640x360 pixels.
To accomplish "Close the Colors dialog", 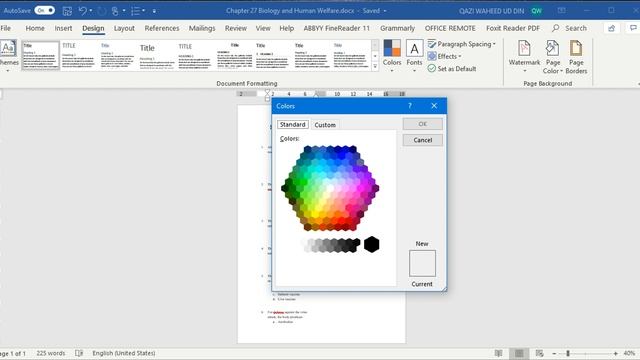I will tap(434, 106).
